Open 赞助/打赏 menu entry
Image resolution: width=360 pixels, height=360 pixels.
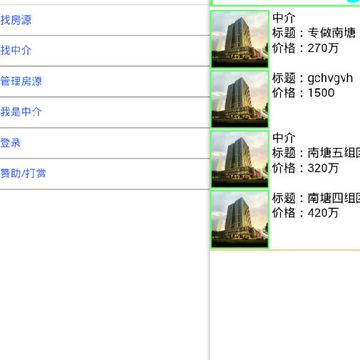point(105,174)
